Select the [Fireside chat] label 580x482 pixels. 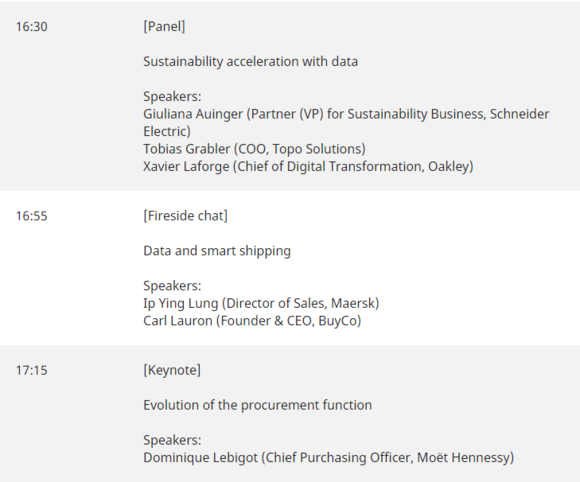[x=185, y=216]
